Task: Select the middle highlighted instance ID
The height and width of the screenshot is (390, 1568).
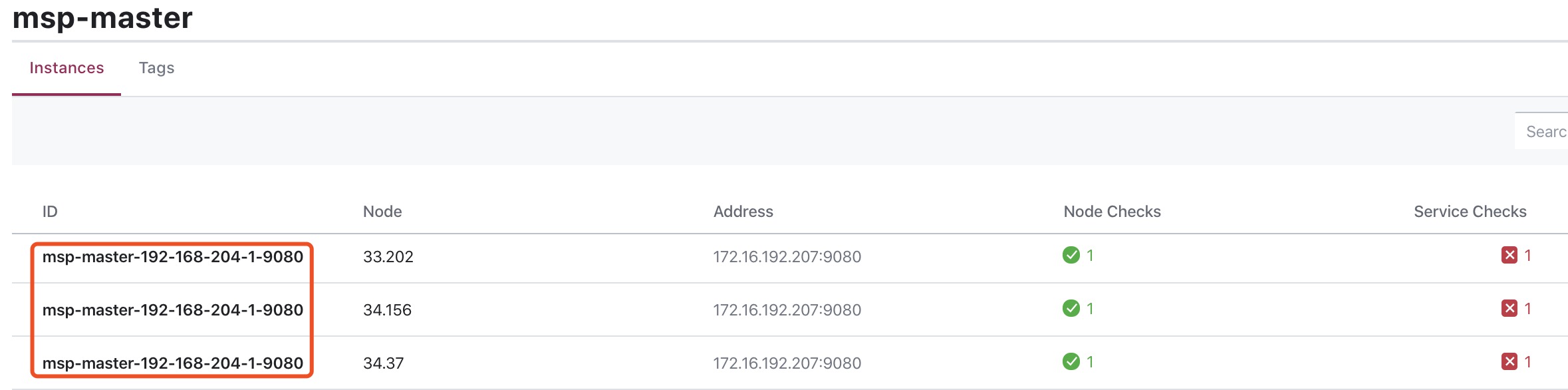Action: point(173,309)
